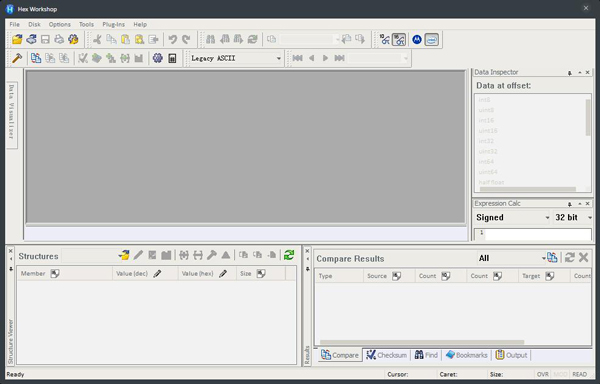Close the Data Inspector panel
The height and width of the screenshot is (384, 600).
(x=588, y=73)
